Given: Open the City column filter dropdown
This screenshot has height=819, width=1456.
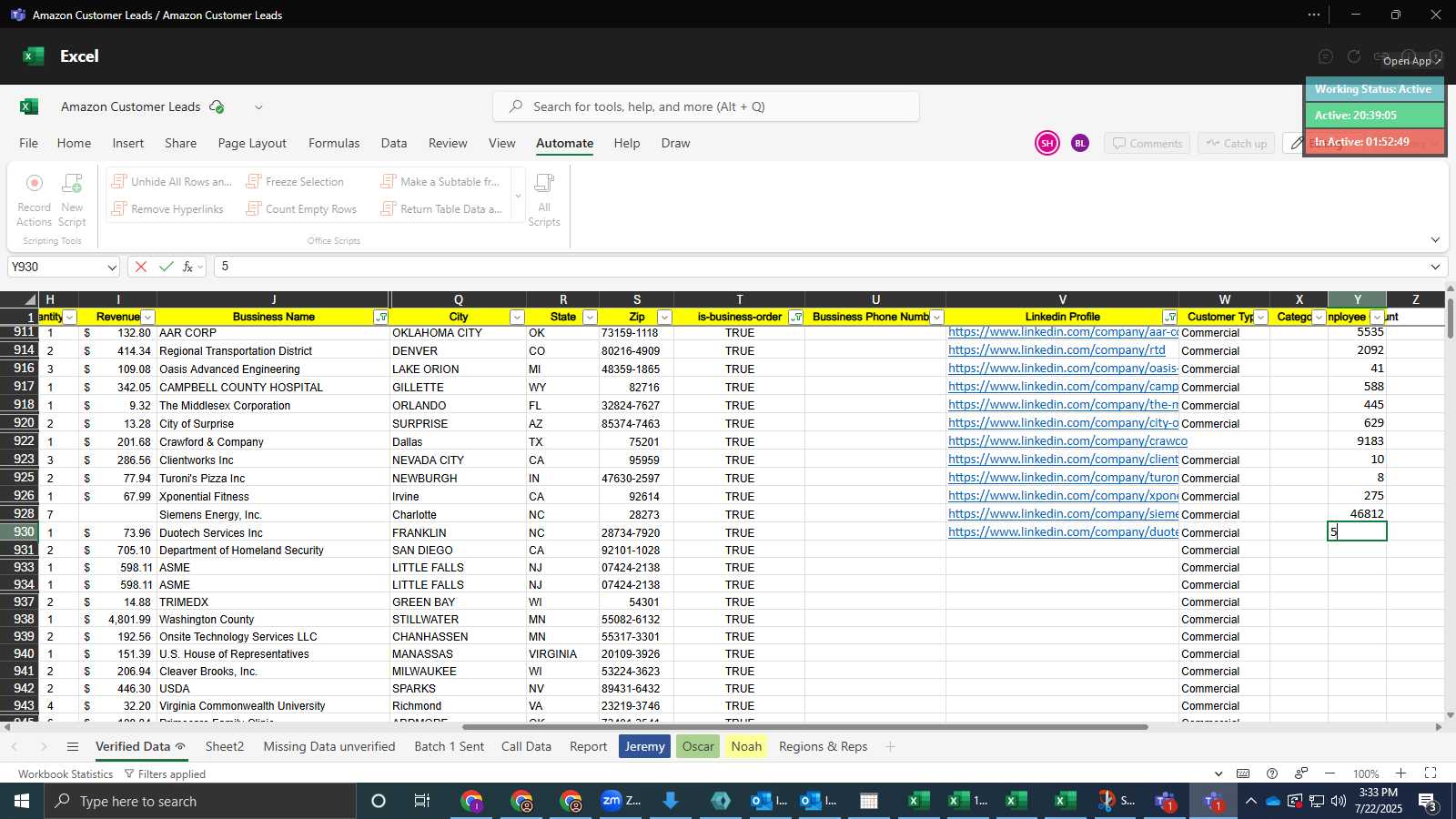Looking at the screenshot, I should [x=517, y=317].
